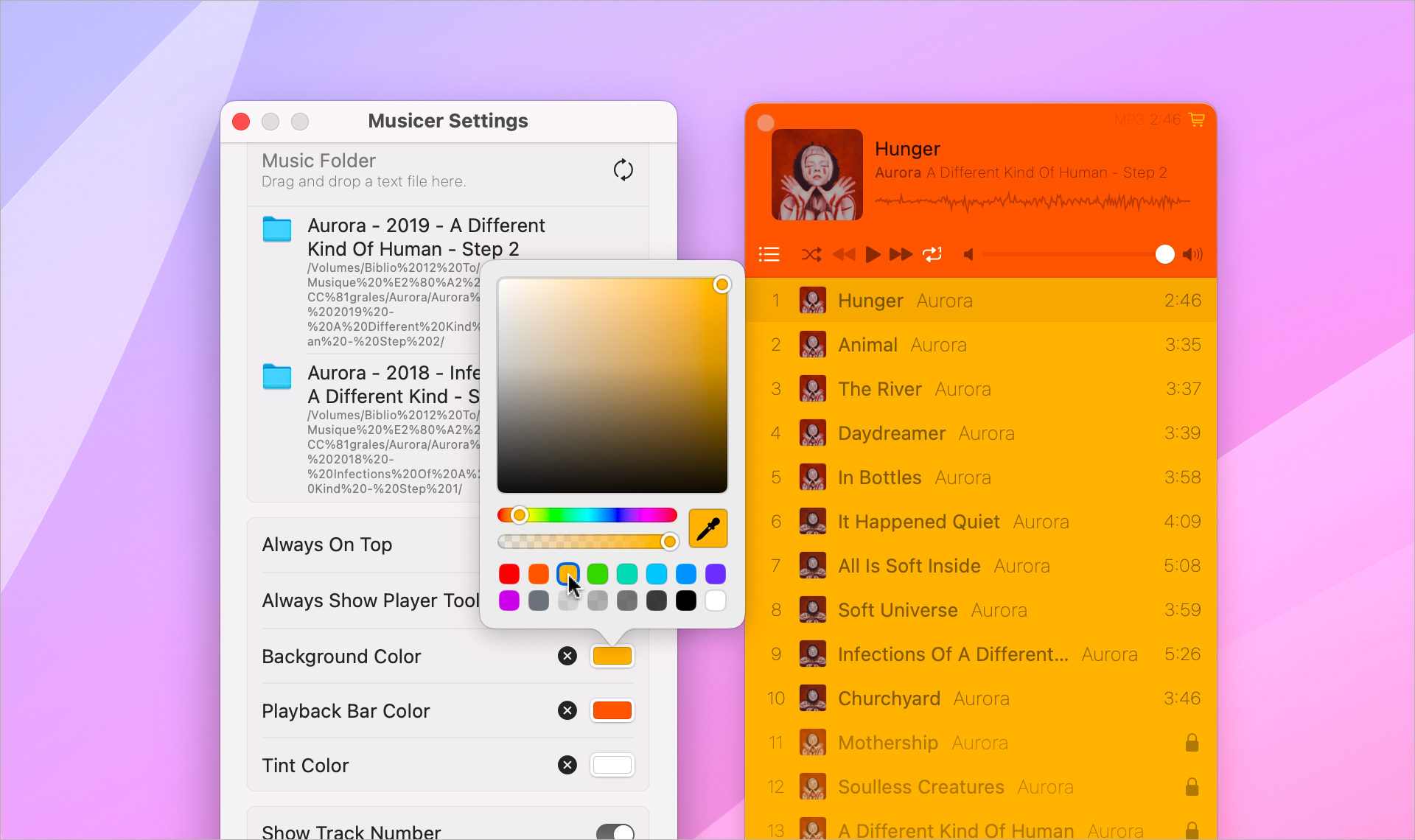This screenshot has height=840, width=1415.
Task: Click lock icon on Soulless Creatures track
Action: [1192, 786]
